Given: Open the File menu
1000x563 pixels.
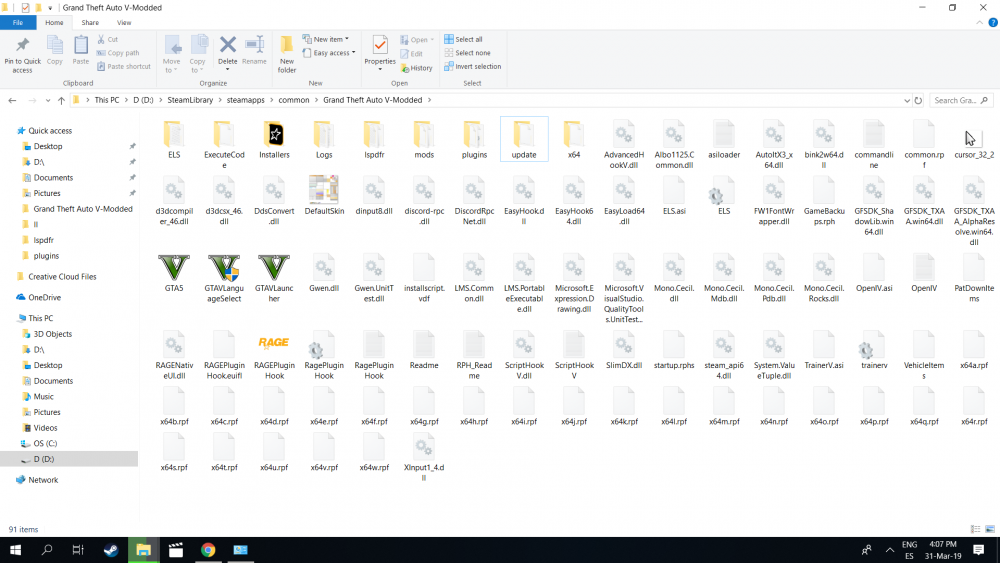Looking at the screenshot, I should (18, 22).
